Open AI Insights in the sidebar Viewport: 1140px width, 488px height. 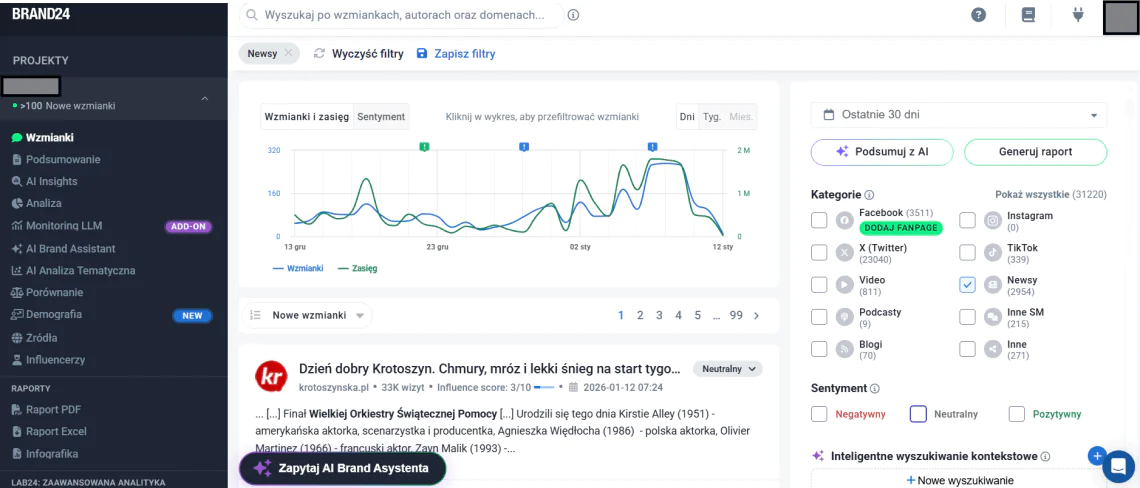coord(51,182)
